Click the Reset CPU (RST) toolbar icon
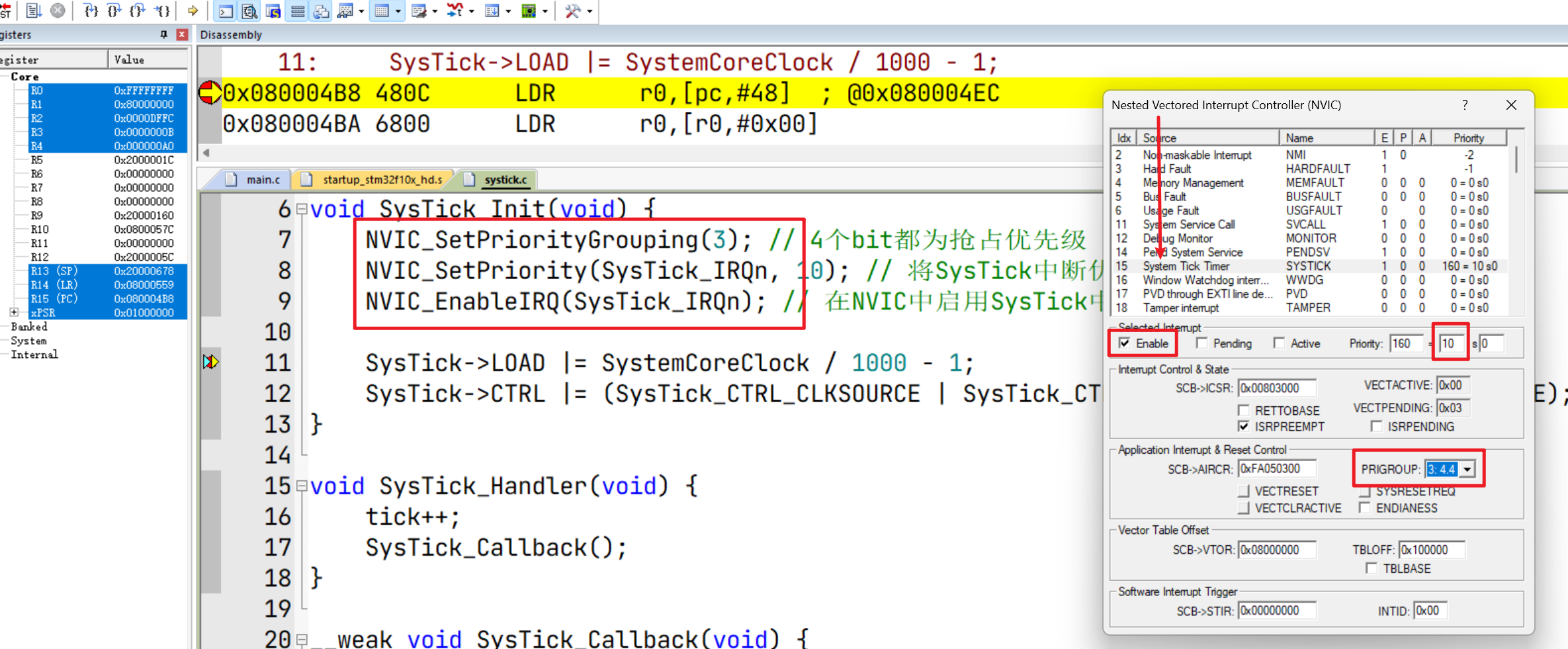 (x=4, y=11)
